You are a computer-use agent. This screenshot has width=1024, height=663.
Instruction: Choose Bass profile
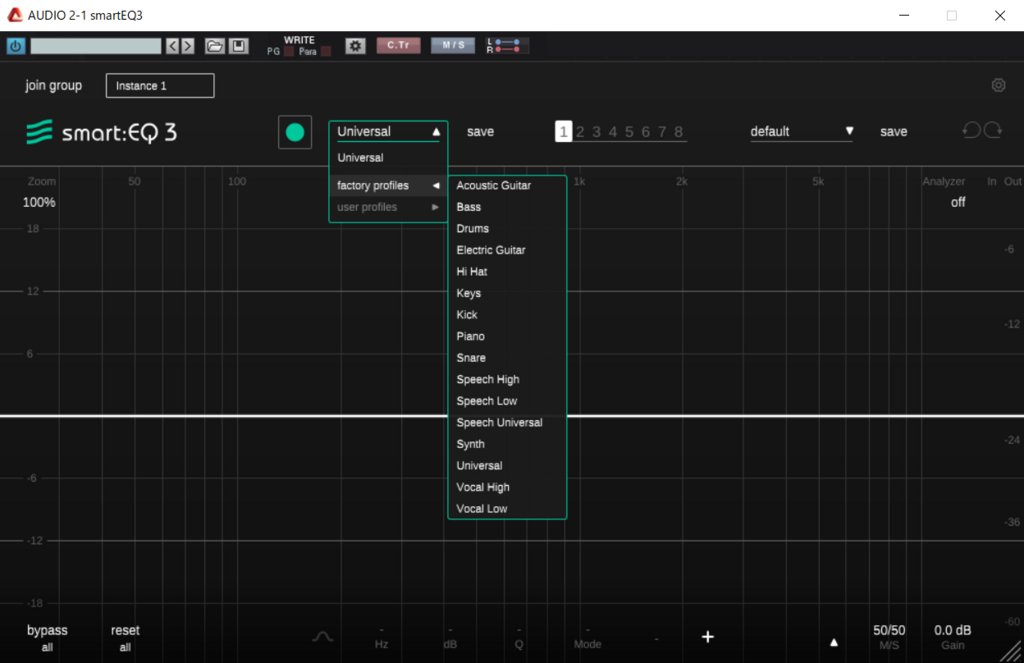click(x=507, y=207)
